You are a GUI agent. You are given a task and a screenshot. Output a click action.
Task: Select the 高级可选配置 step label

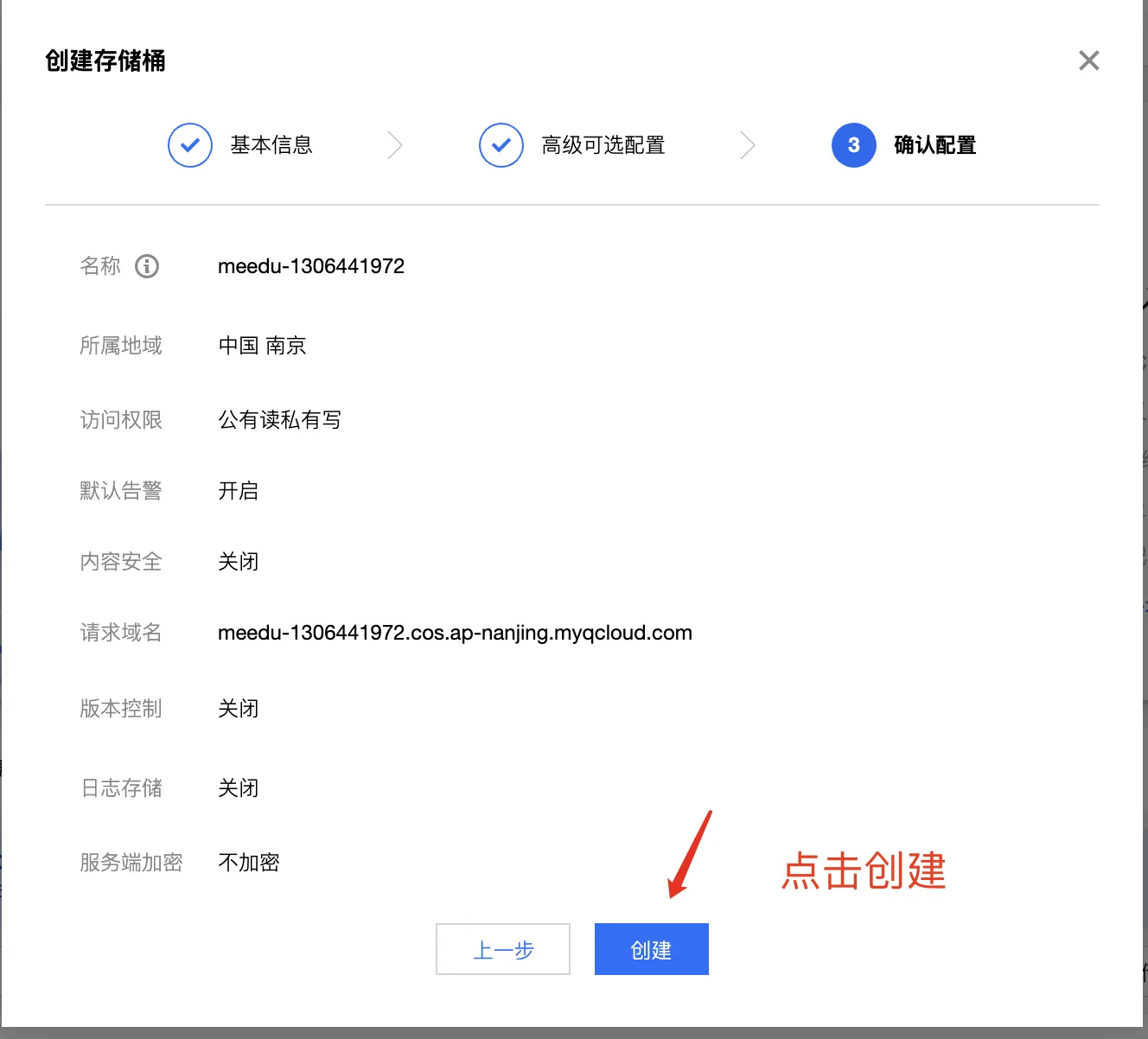coord(603,145)
